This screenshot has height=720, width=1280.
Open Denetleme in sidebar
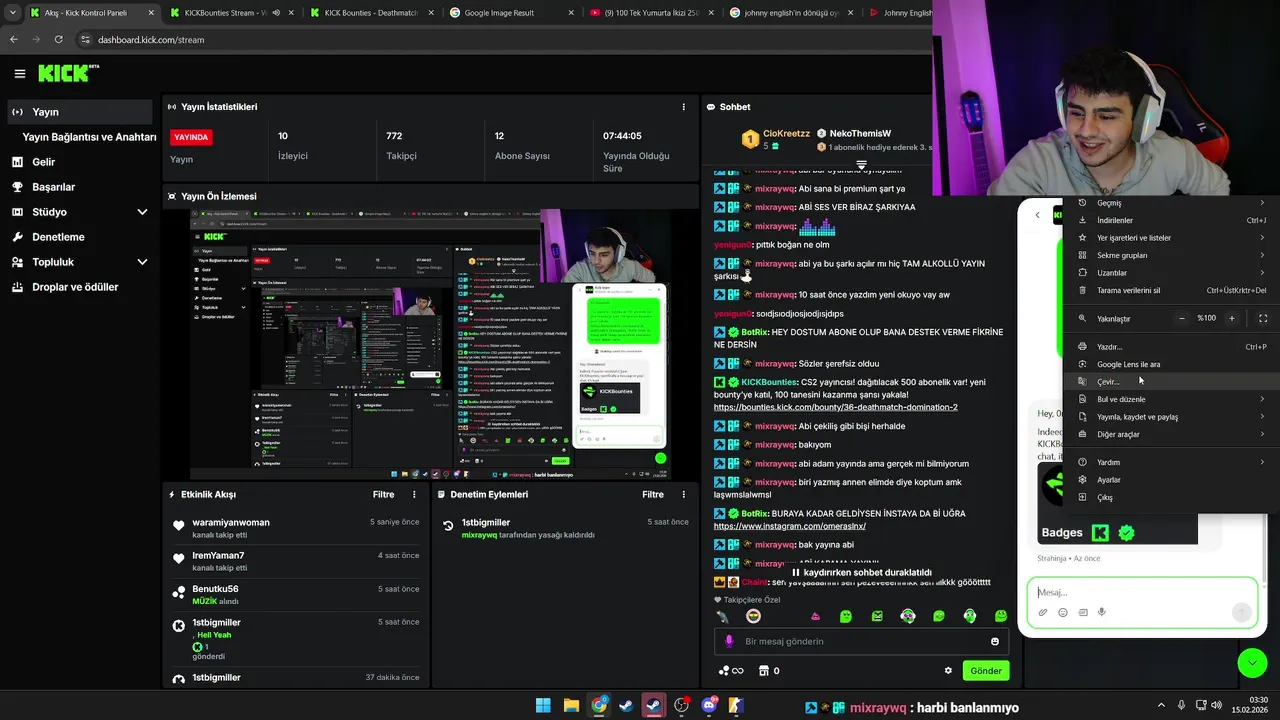point(80,237)
